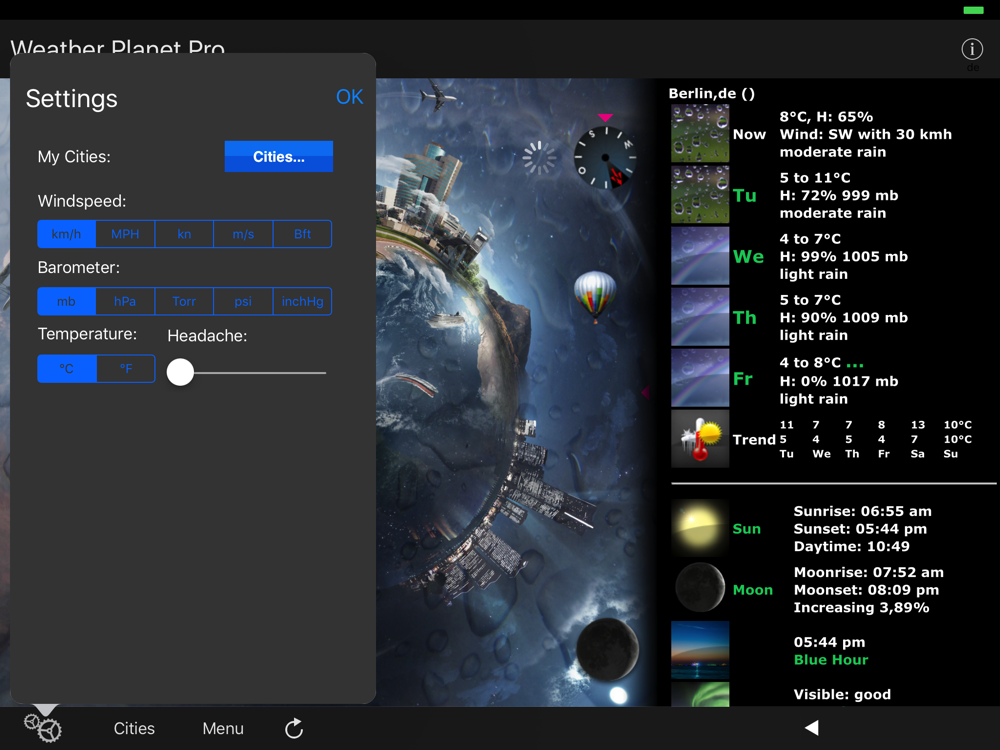
Task: Tap the Blue Hour image
Action: 700,650
